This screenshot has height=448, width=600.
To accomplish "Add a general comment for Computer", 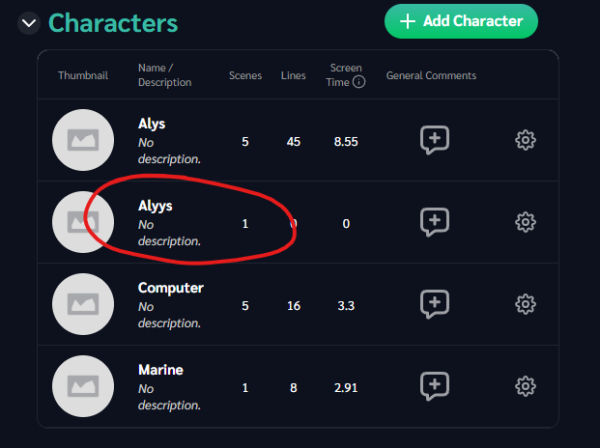I will coord(434,303).
